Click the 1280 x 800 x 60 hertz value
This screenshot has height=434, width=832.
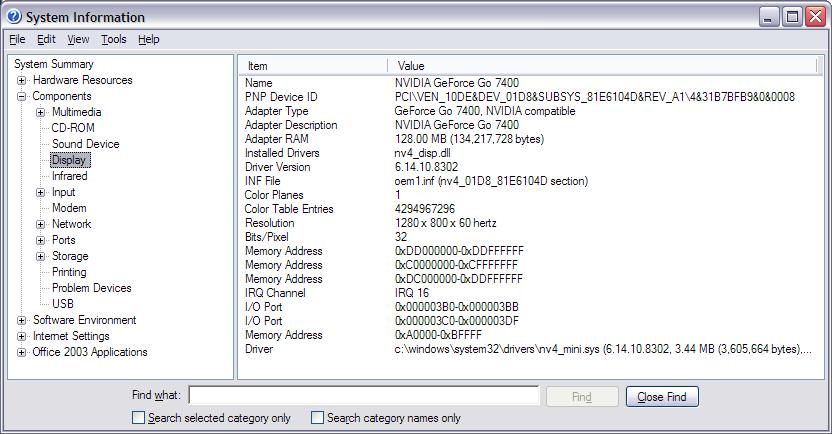446,223
